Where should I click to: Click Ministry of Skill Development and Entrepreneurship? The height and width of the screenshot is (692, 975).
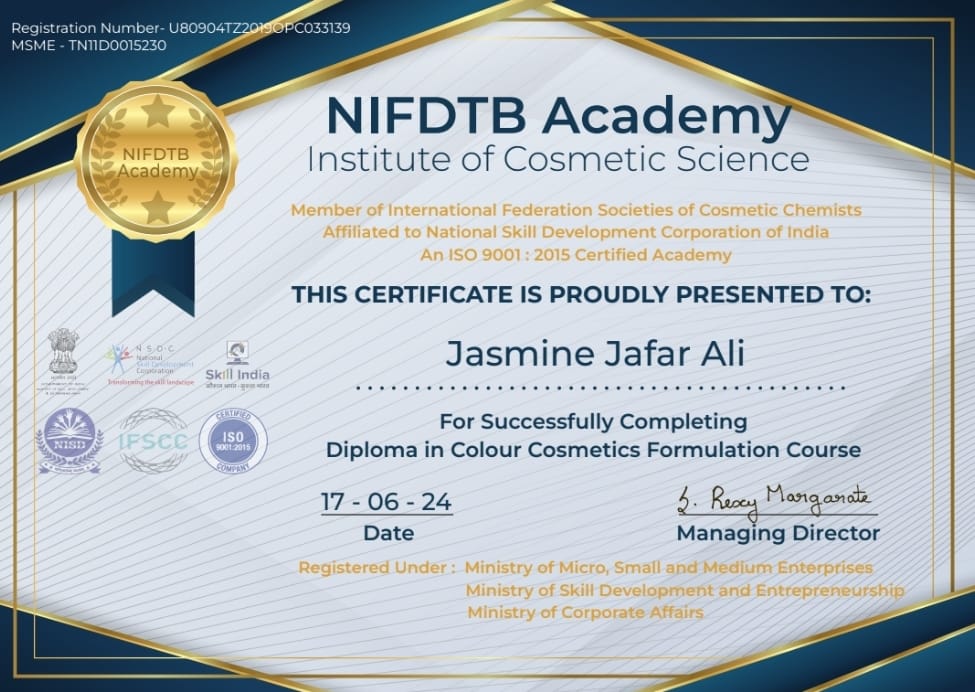click(x=685, y=590)
